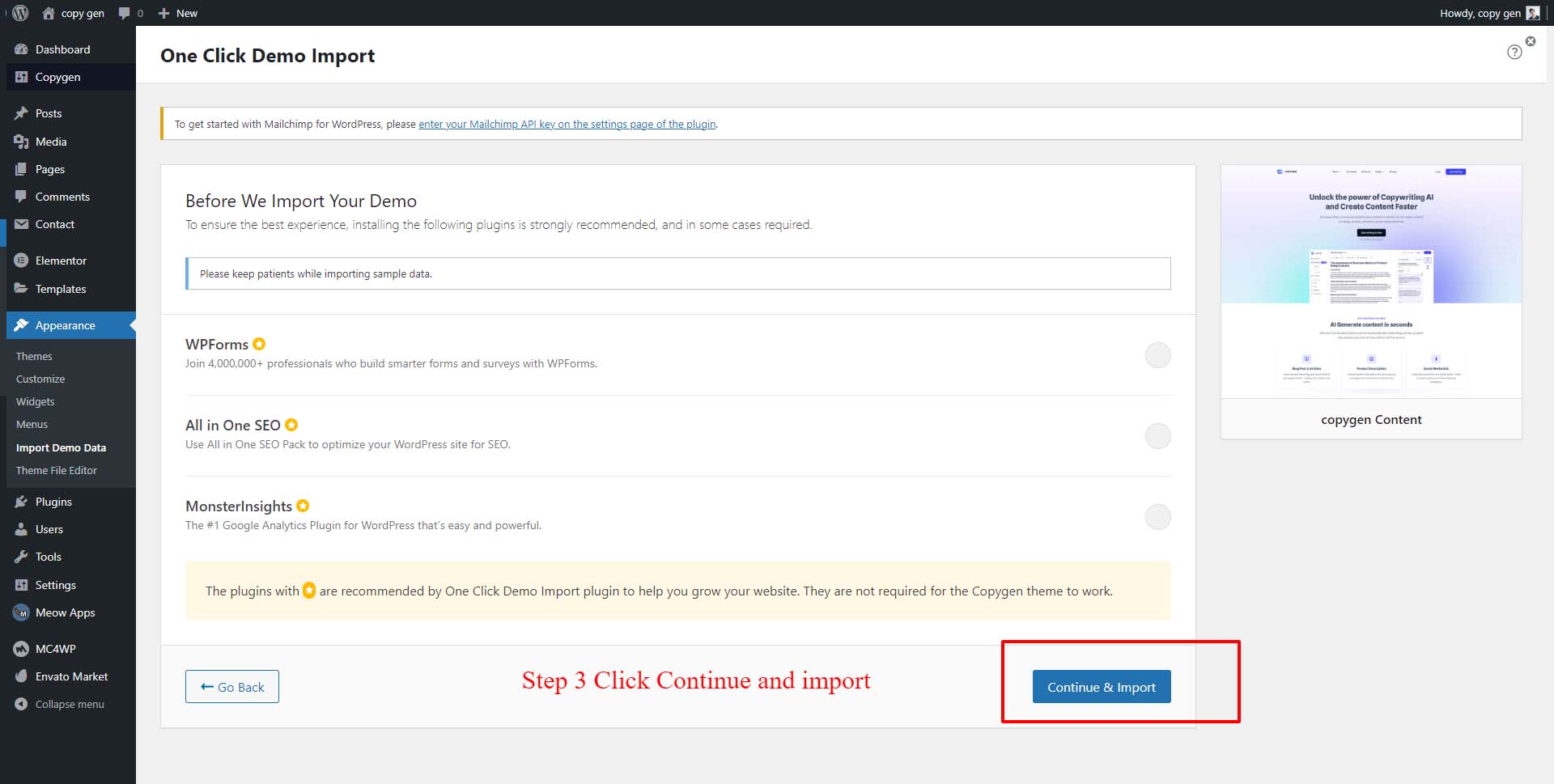The height and width of the screenshot is (784, 1554).
Task: Open the copy gen site home icon
Action: [49, 13]
